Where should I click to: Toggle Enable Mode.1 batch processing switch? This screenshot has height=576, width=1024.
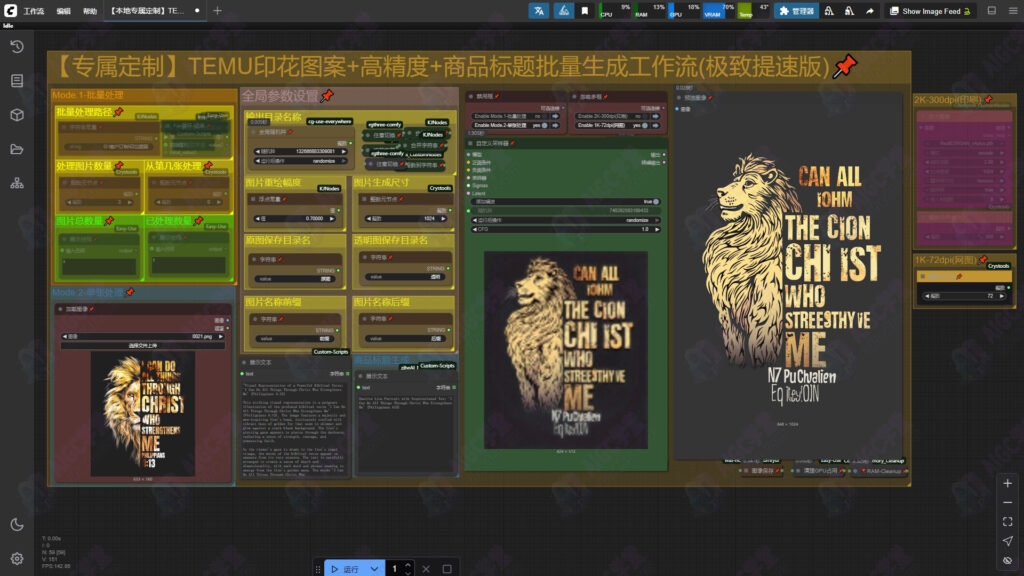tap(545, 117)
